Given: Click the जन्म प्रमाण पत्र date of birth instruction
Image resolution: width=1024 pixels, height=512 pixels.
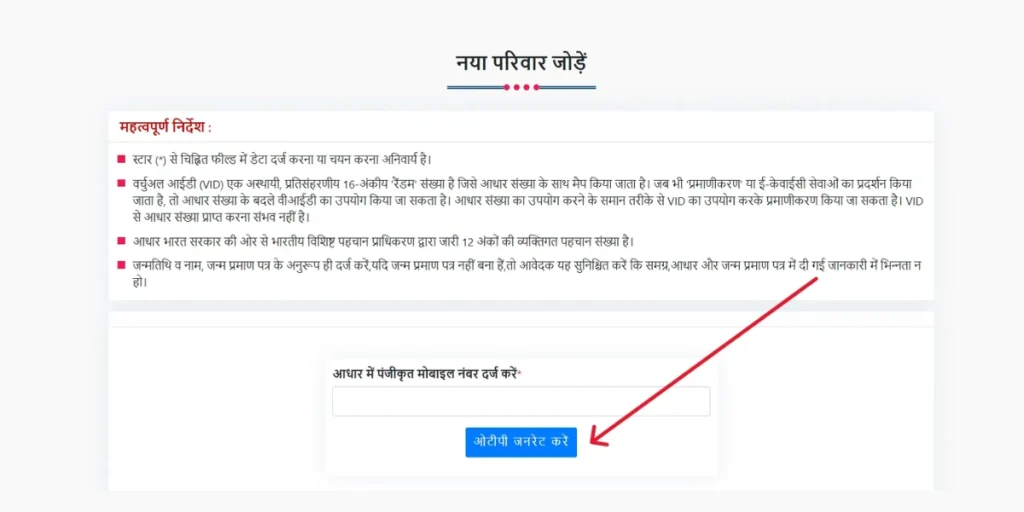Looking at the screenshot, I should (526, 274).
